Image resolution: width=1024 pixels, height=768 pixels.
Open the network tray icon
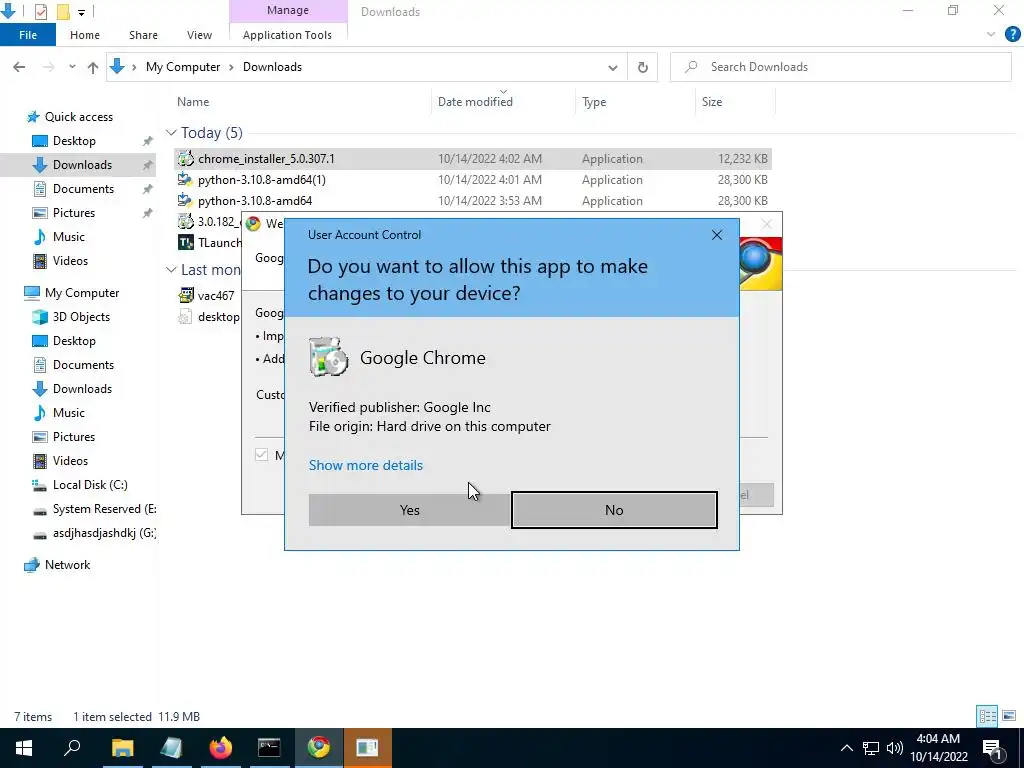pyautogui.click(x=871, y=748)
